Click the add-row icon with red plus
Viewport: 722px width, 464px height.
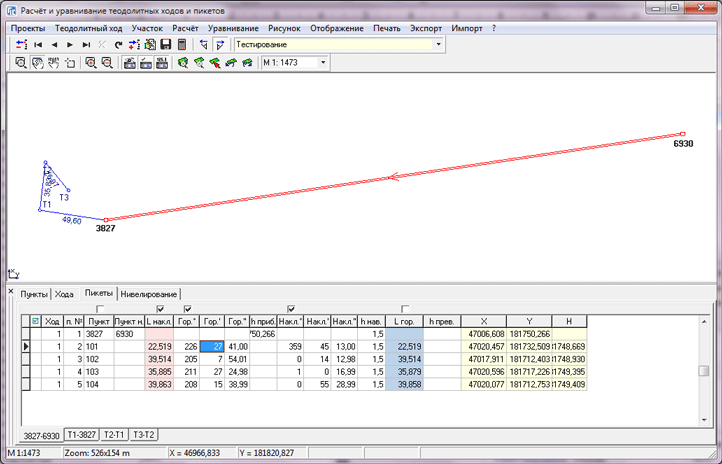[x=134, y=45]
